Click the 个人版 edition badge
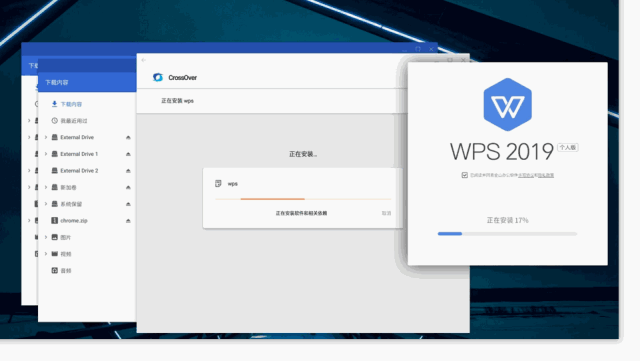Image resolution: width=640 pixels, height=361 pixels. (x=568, y=147)
